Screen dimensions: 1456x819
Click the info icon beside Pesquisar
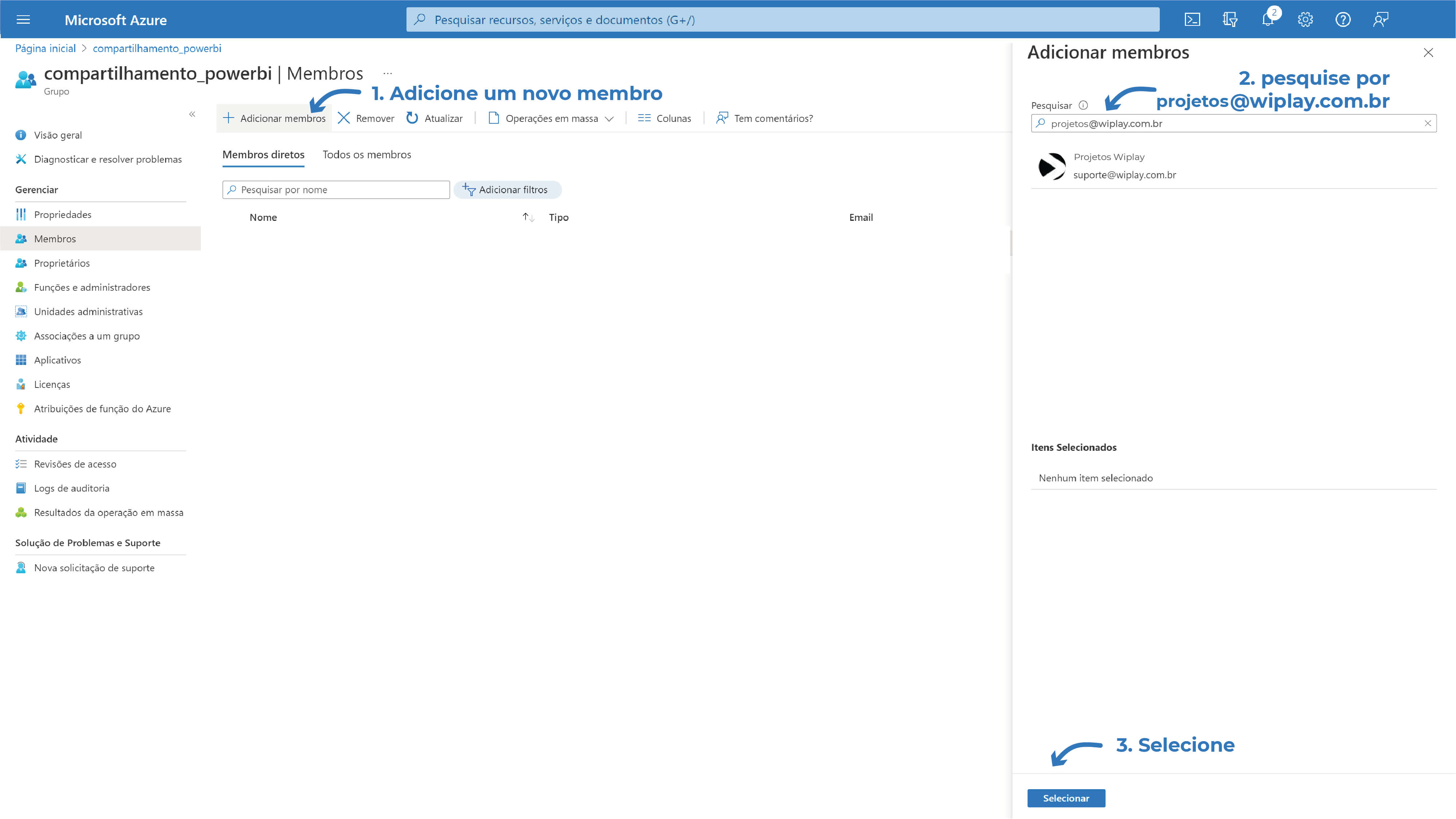tap(1083, 105)
